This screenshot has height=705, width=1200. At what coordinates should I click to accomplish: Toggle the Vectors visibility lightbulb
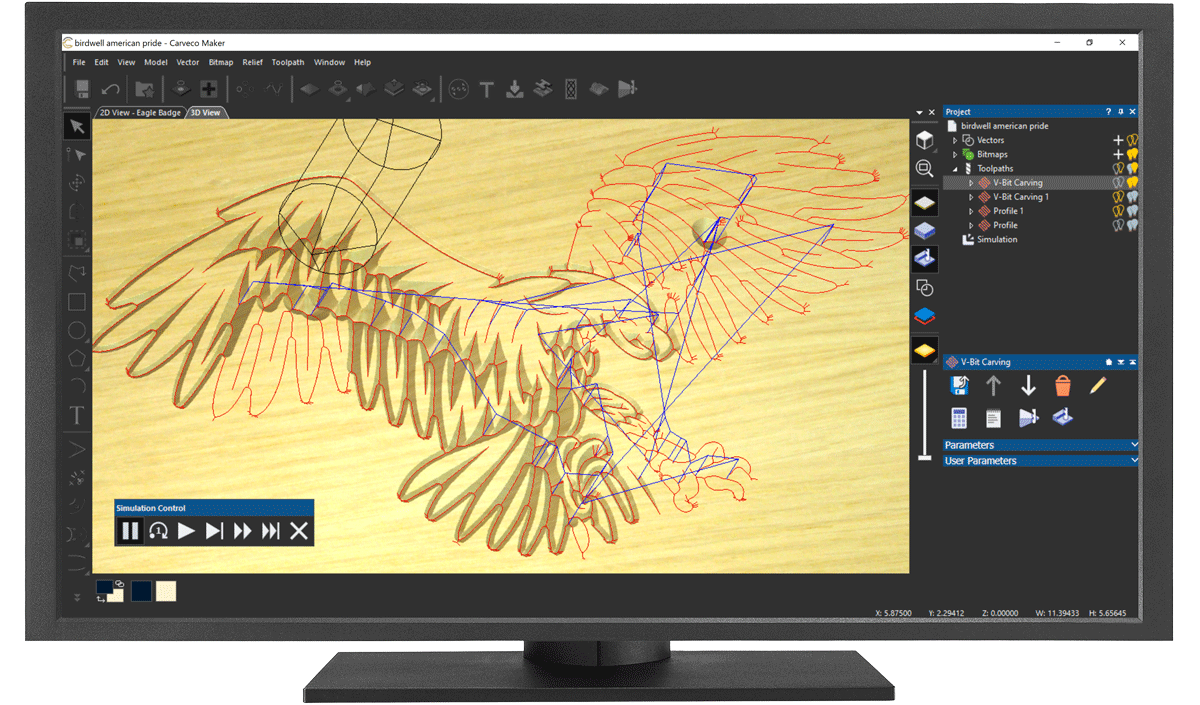[x=1133, y=141]
